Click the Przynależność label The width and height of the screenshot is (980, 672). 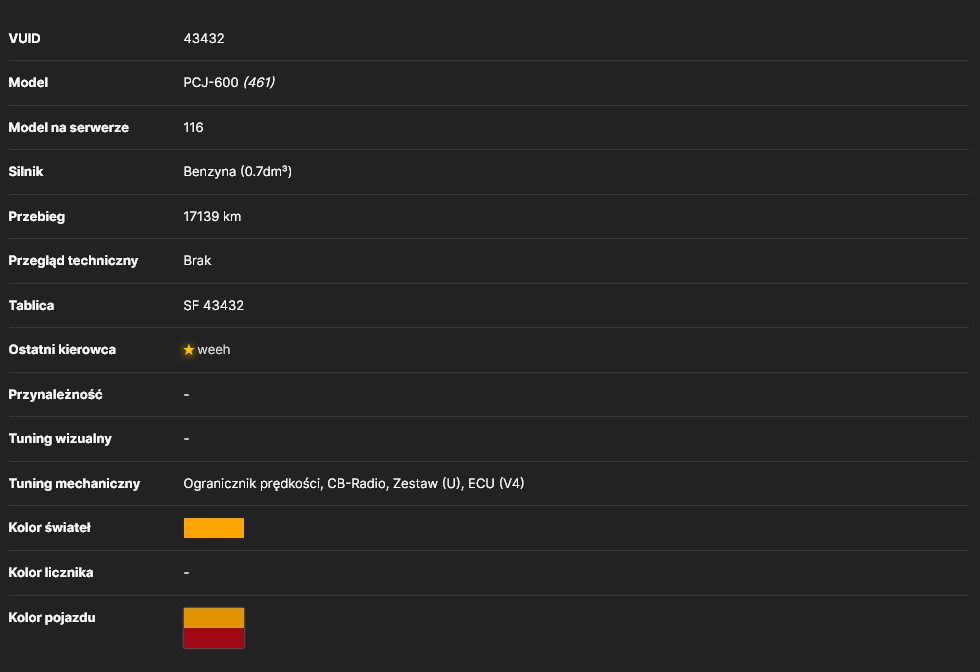(56, 394)
